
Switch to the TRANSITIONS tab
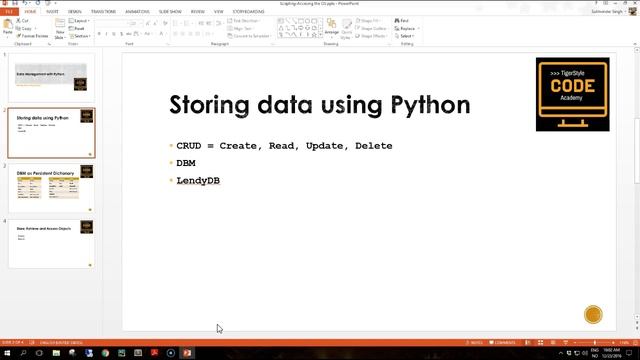click(103, 11)
